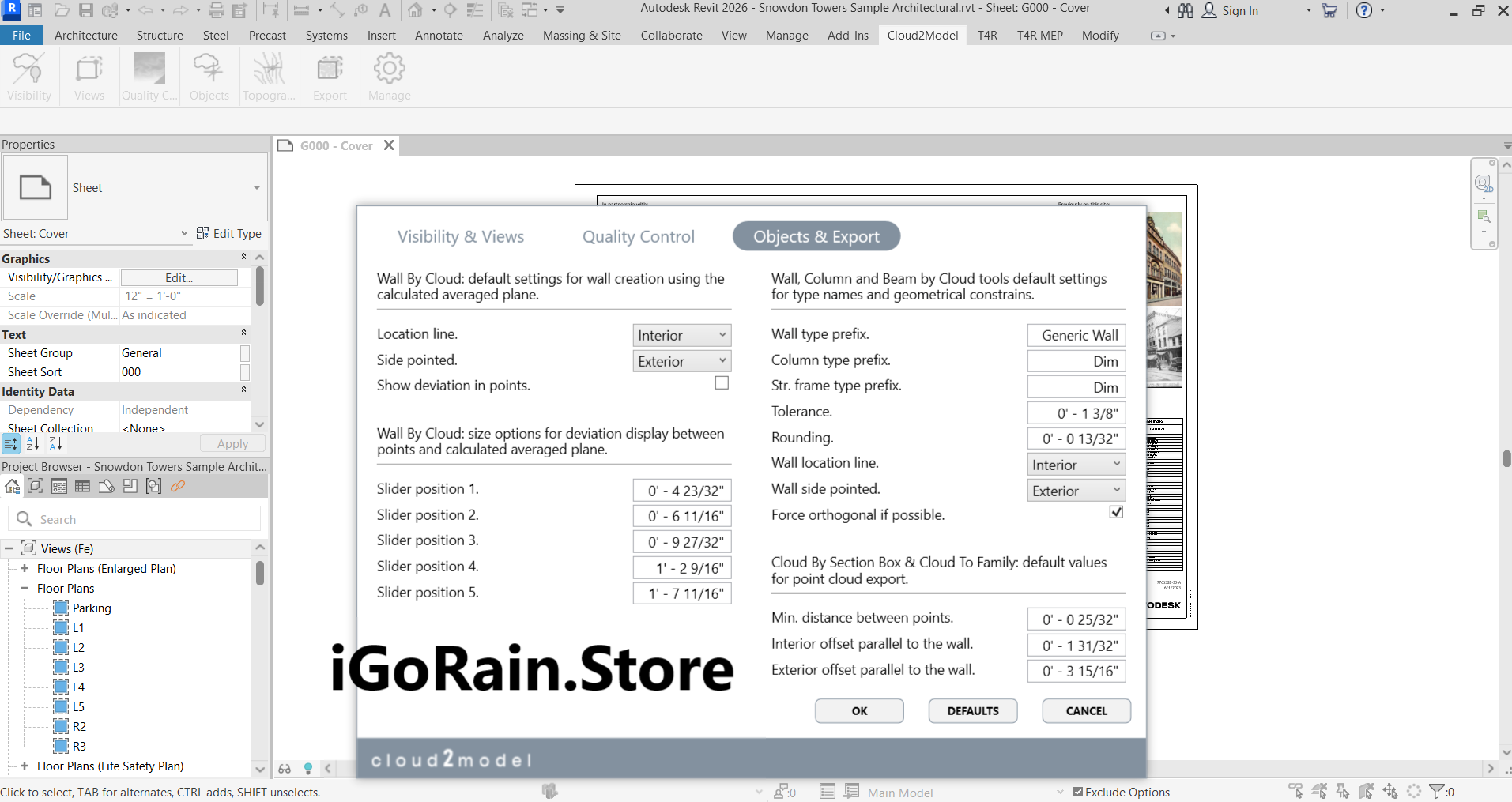Viewport: 1512px width, 802px height.
Task: Switch to the Quality Control tab
Action: pos(638,235)
